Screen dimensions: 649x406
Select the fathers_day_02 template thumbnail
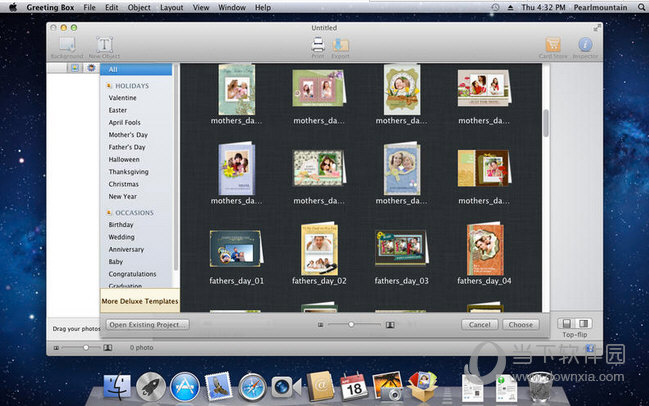(x=319, y=248)
